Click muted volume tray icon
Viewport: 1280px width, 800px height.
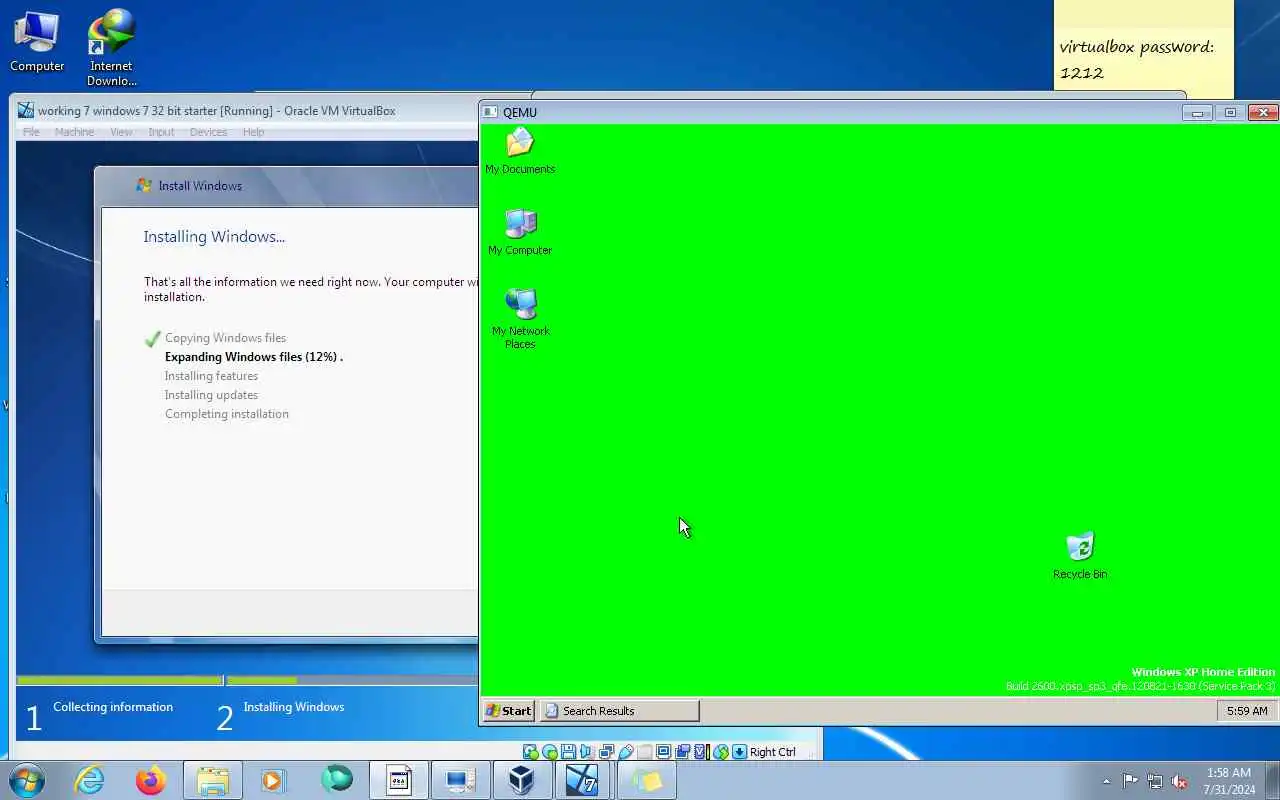(x=1179, y=781)
